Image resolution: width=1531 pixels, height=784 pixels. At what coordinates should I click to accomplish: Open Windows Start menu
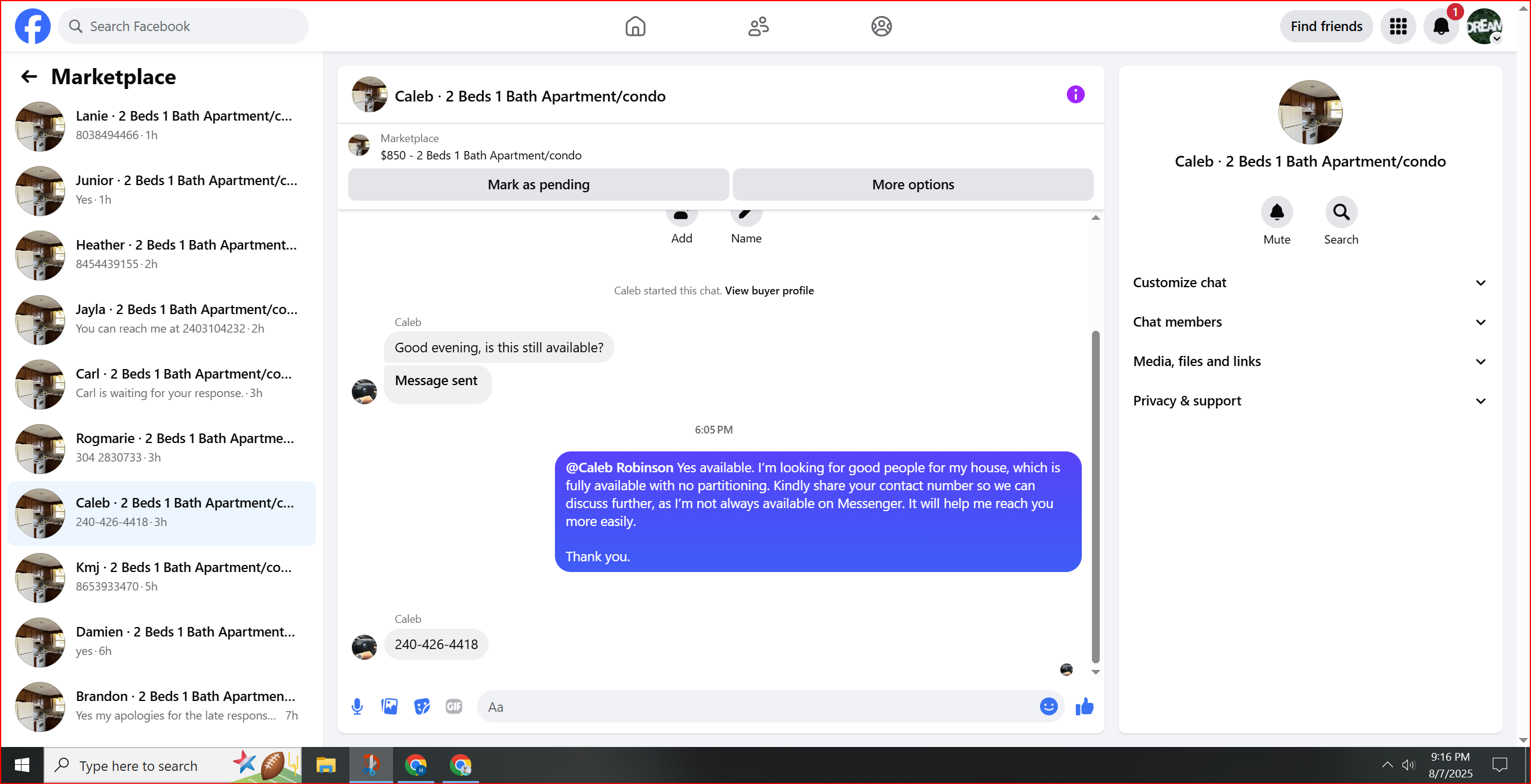[x=22, y=765]
